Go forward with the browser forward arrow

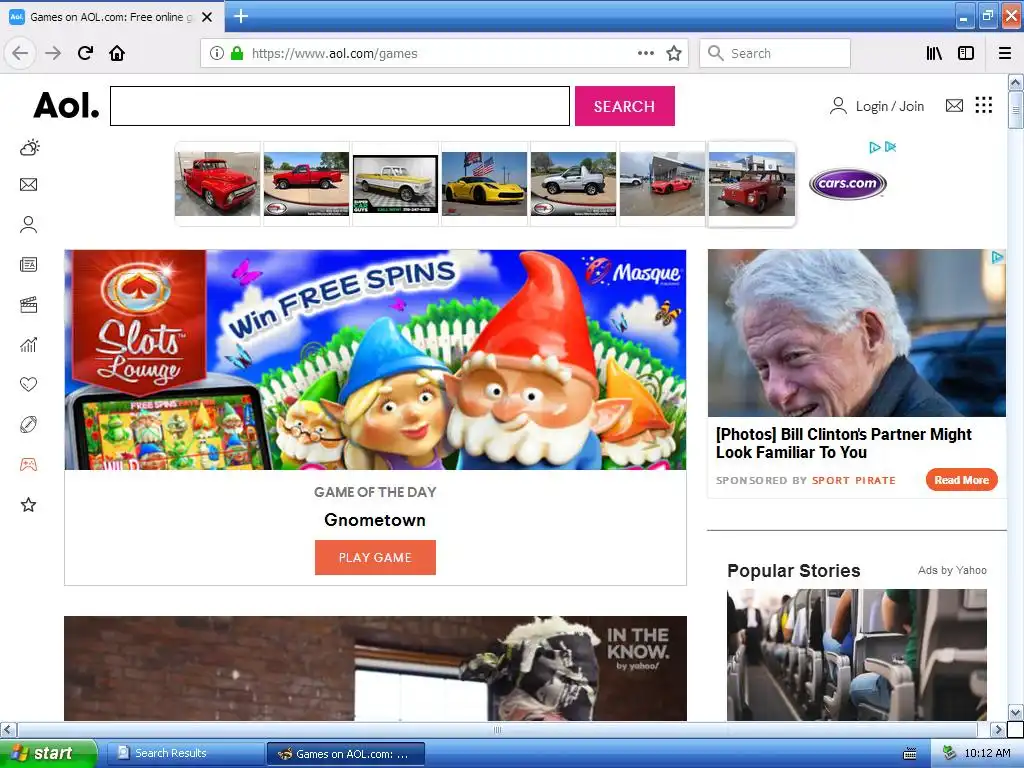click(x=53, y=53)
